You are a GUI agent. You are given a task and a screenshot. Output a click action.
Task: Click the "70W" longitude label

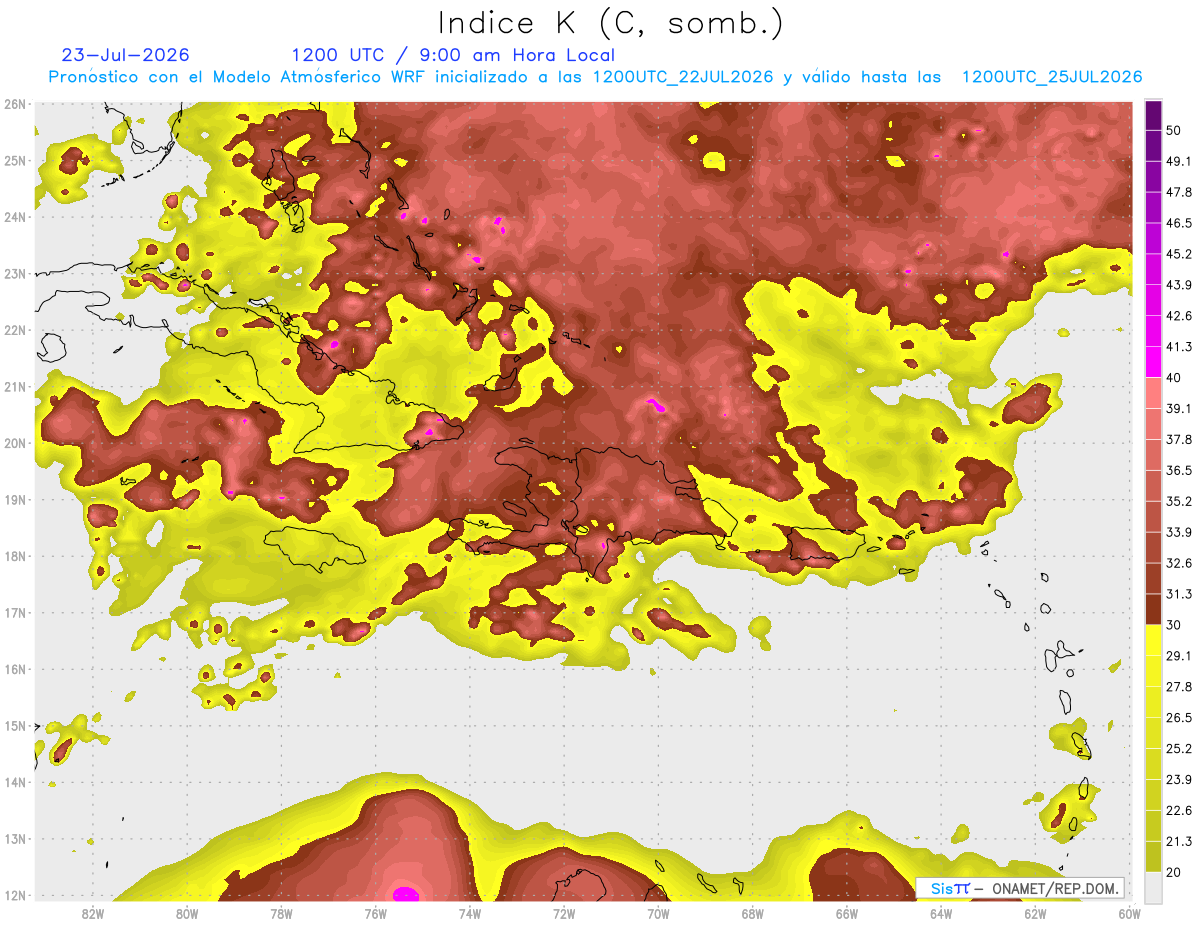pos(658,913)
